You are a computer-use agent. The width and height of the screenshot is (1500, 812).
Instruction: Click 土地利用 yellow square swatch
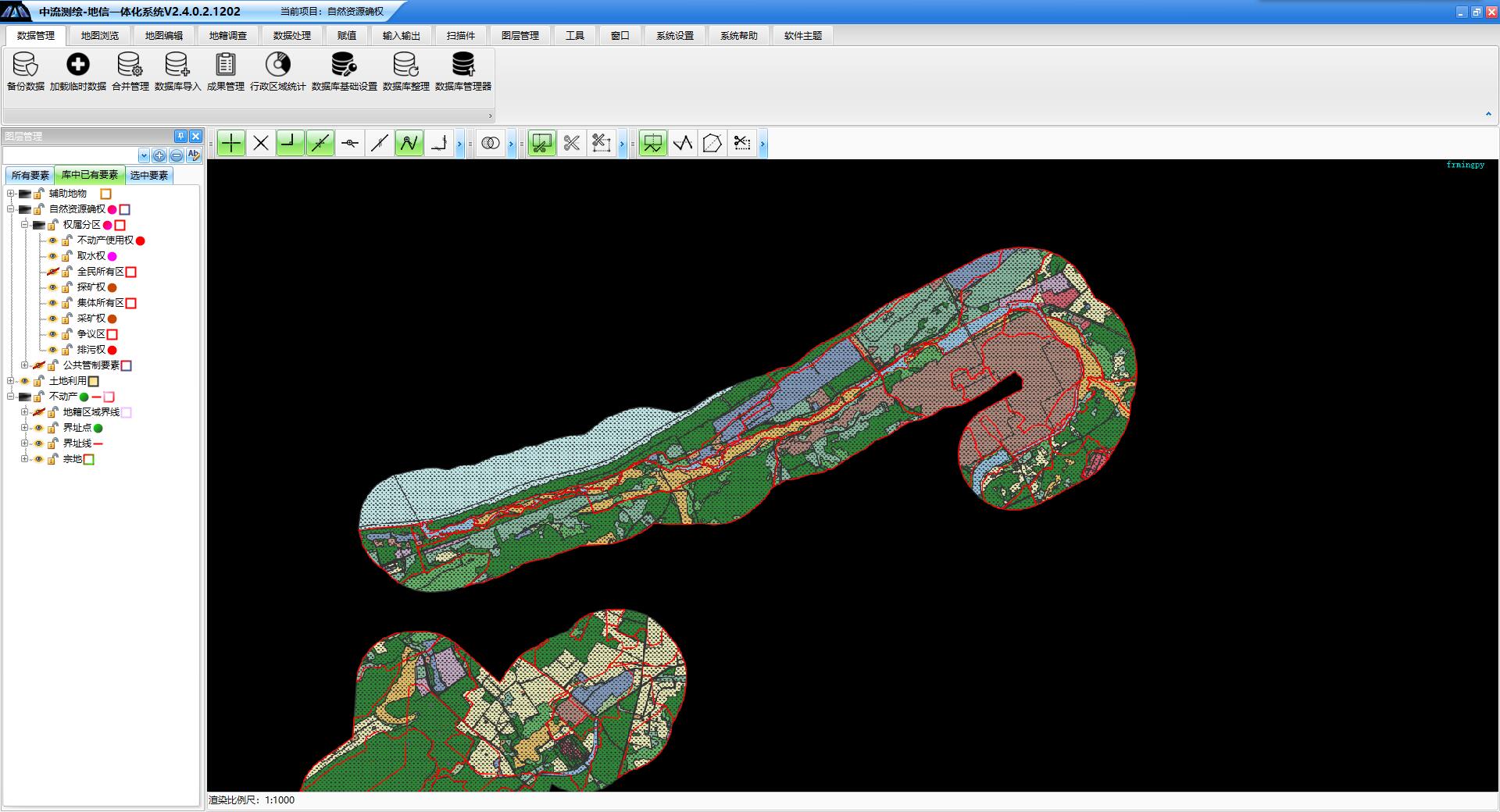[x=94, y=381]
